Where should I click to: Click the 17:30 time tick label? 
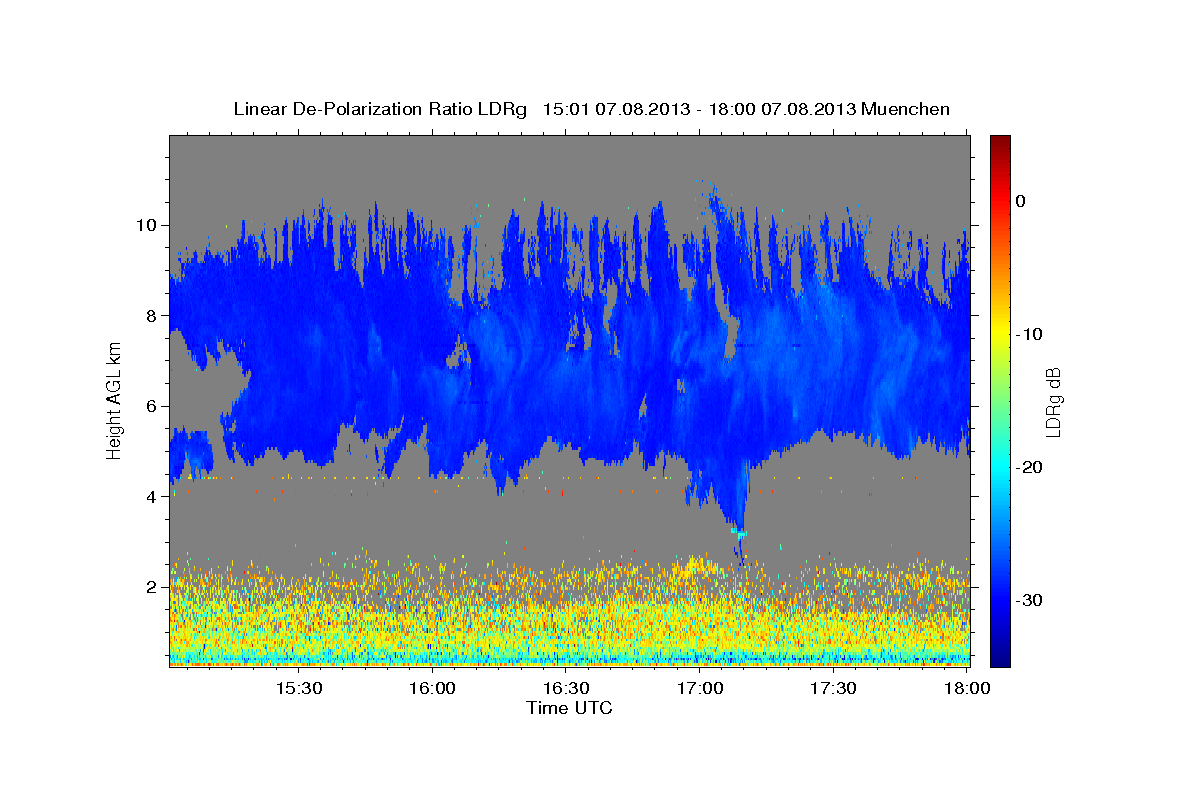click(833, 689)
